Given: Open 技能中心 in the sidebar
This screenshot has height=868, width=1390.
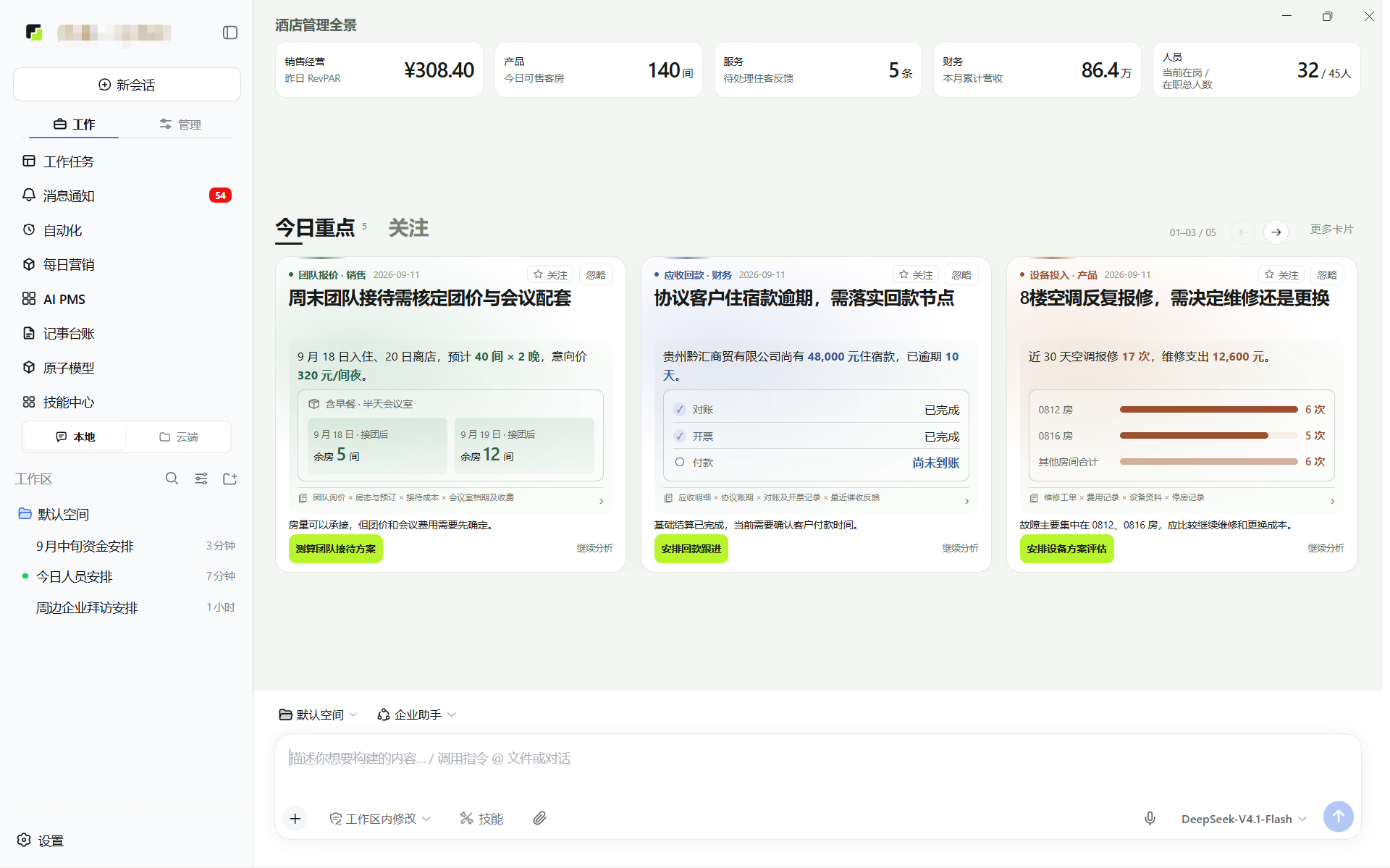Looking at the screenshot, I should tap(127, 402).
